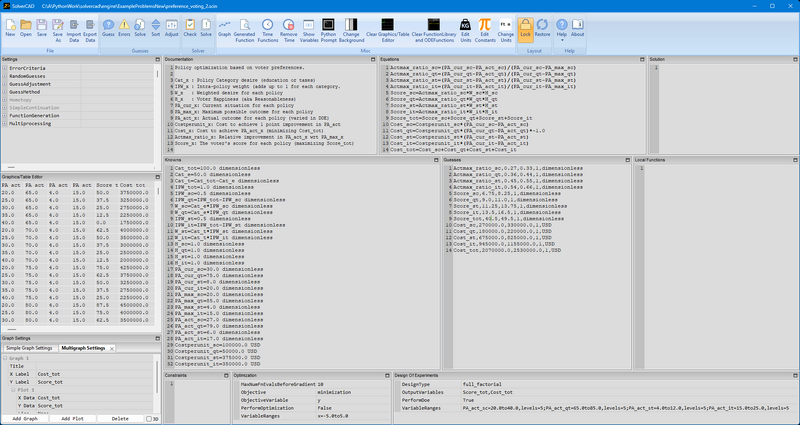Toggle the 3D checkbox in Graph Settings
This screenshot has width=800, height=425.
149,419
